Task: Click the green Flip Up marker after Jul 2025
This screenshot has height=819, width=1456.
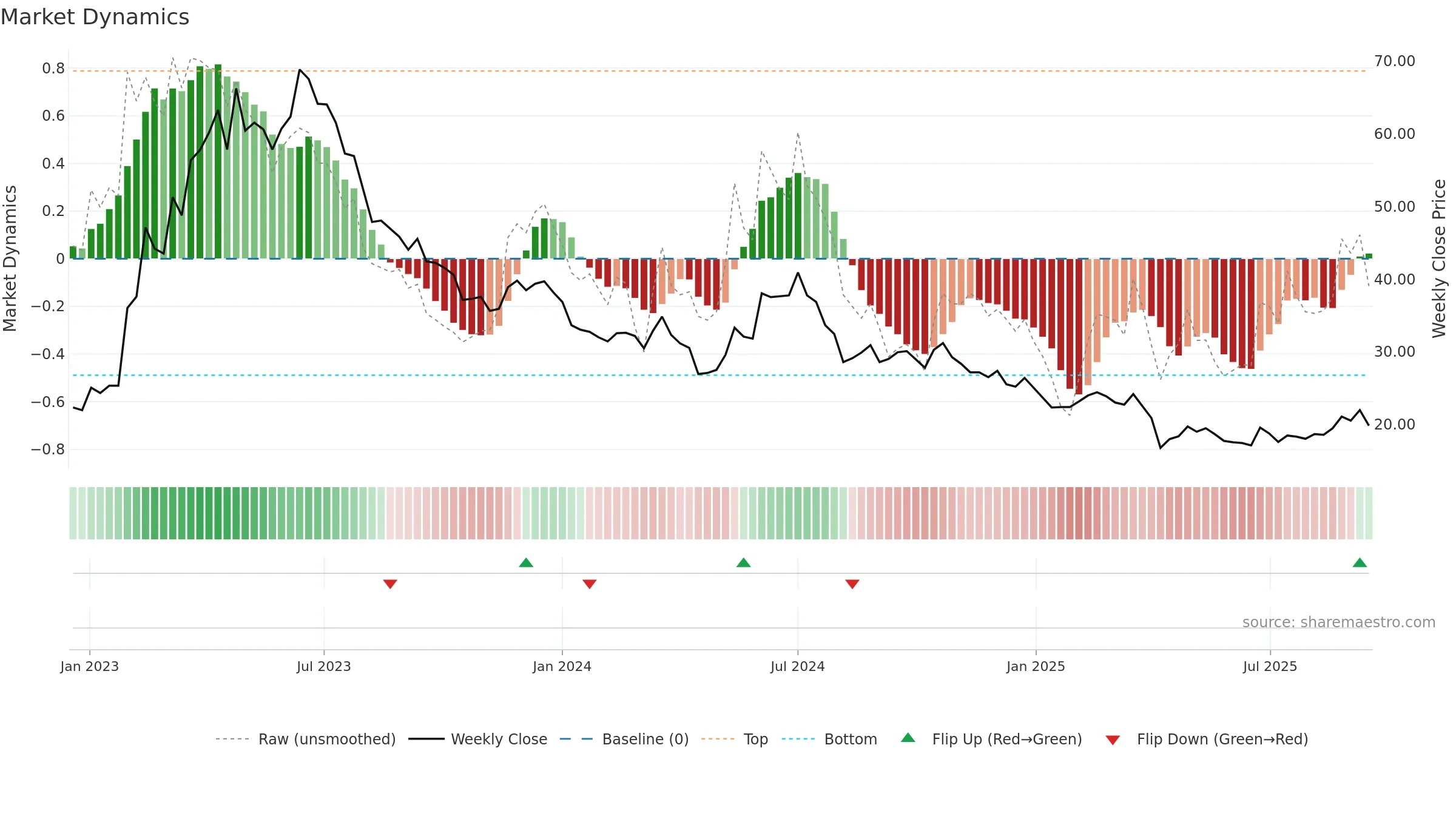Action: click(1360, 563)
